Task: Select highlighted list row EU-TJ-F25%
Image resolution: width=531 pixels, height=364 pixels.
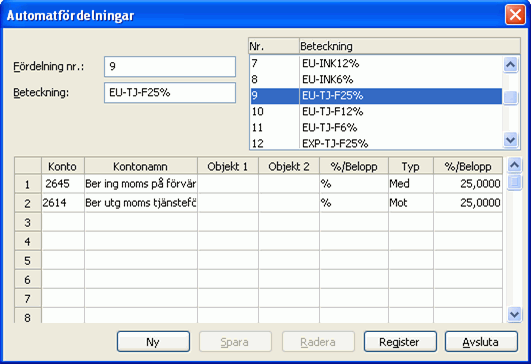Action: 376,95
